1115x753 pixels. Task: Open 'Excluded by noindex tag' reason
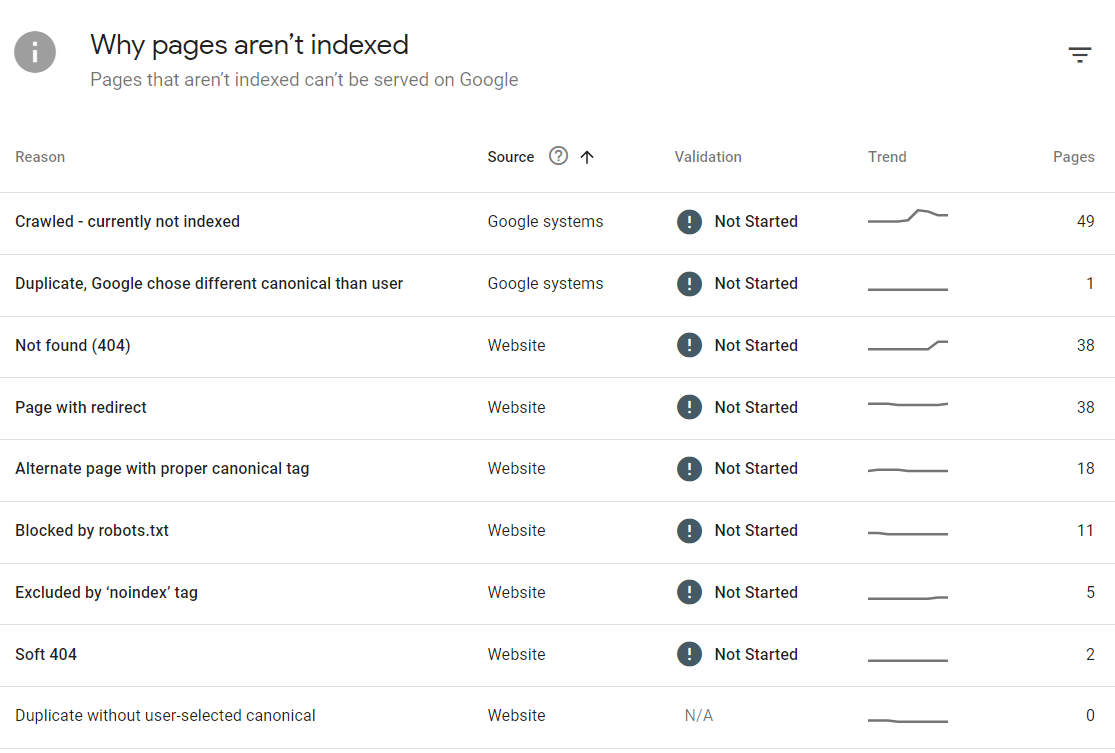click(x=107, y=593)
